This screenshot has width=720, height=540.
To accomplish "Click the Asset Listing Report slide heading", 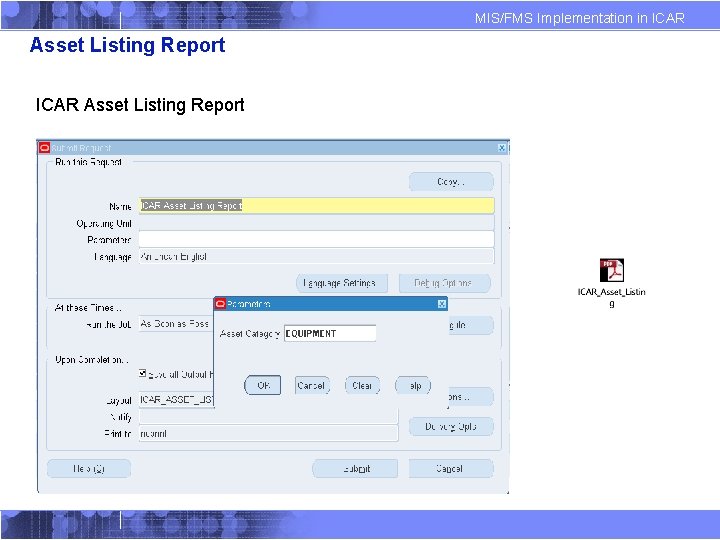I will [x=127, y=45].
